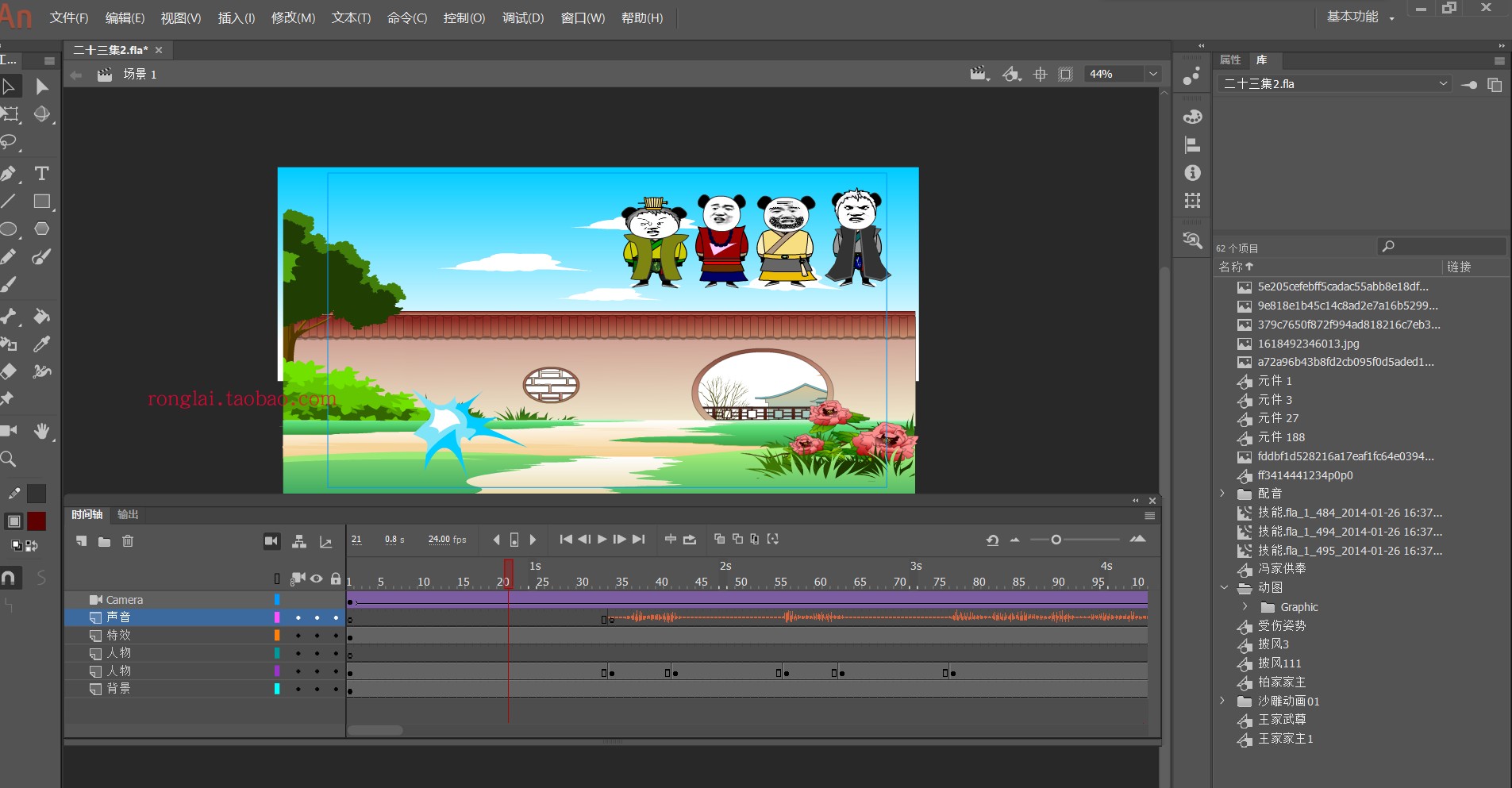Click the 名称 column header in library
Viewport: 1512px width, 788px height.
point(1235,267)
